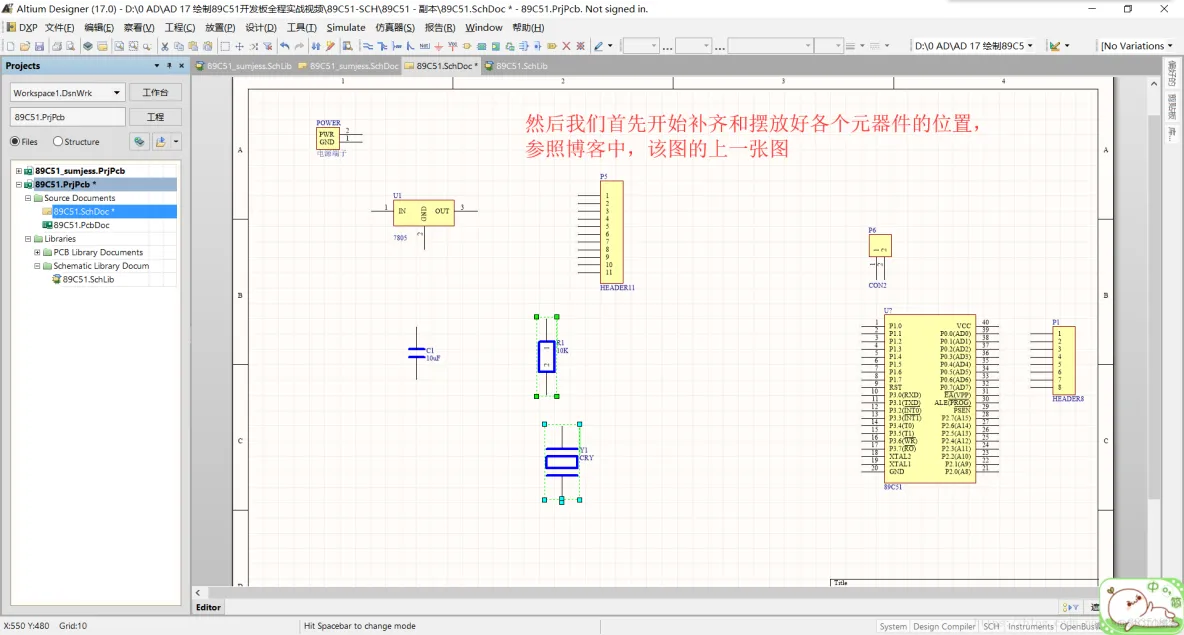Open the Simulate menu
Viewport: 1184px width, 635px height.
click(x=346, y=27)
